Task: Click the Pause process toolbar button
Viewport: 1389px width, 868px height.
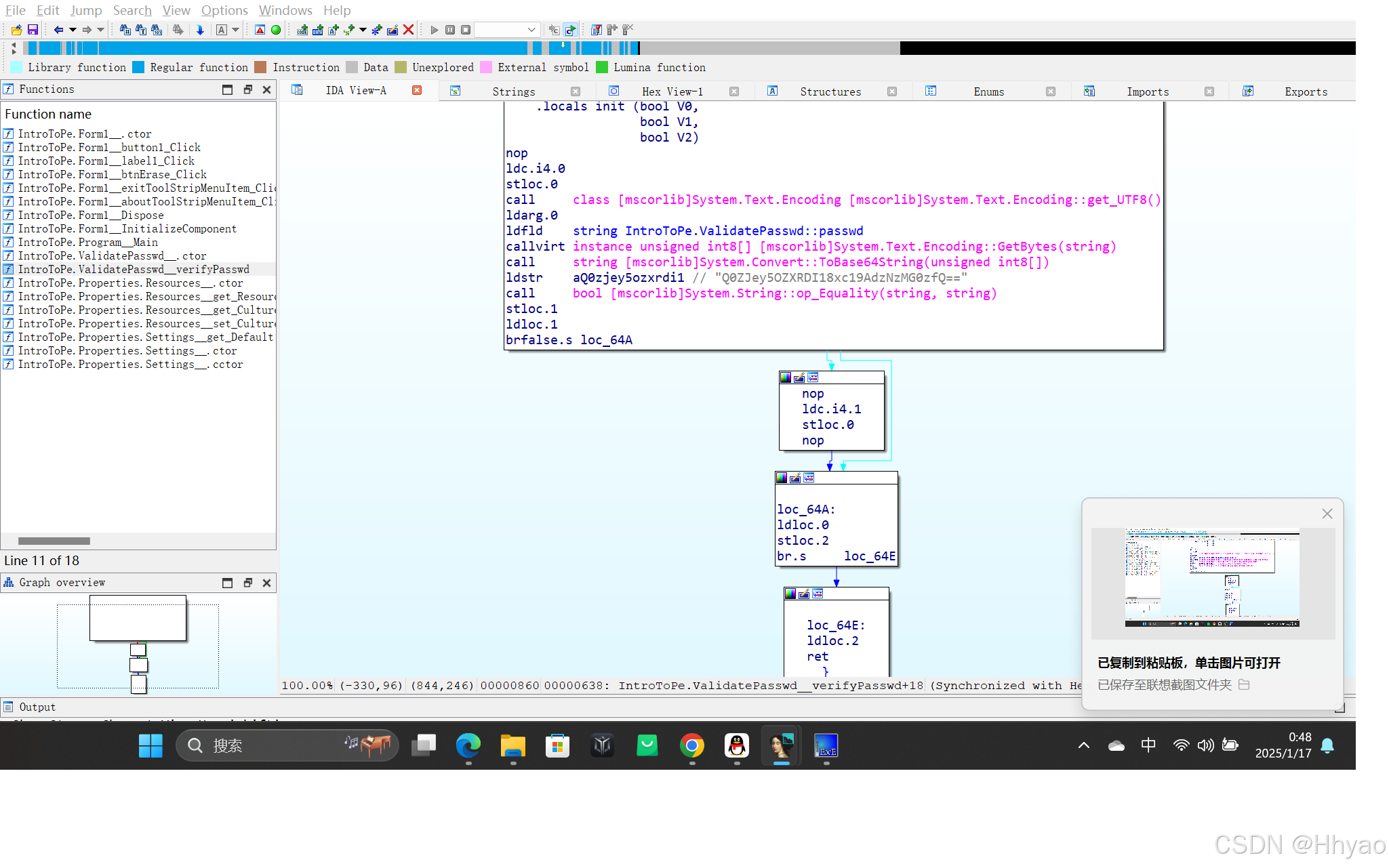Action: pos(450,30)
